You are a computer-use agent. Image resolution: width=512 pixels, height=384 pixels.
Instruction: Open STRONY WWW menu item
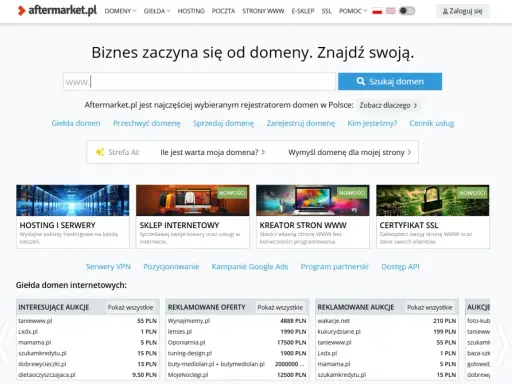point(263,11)
